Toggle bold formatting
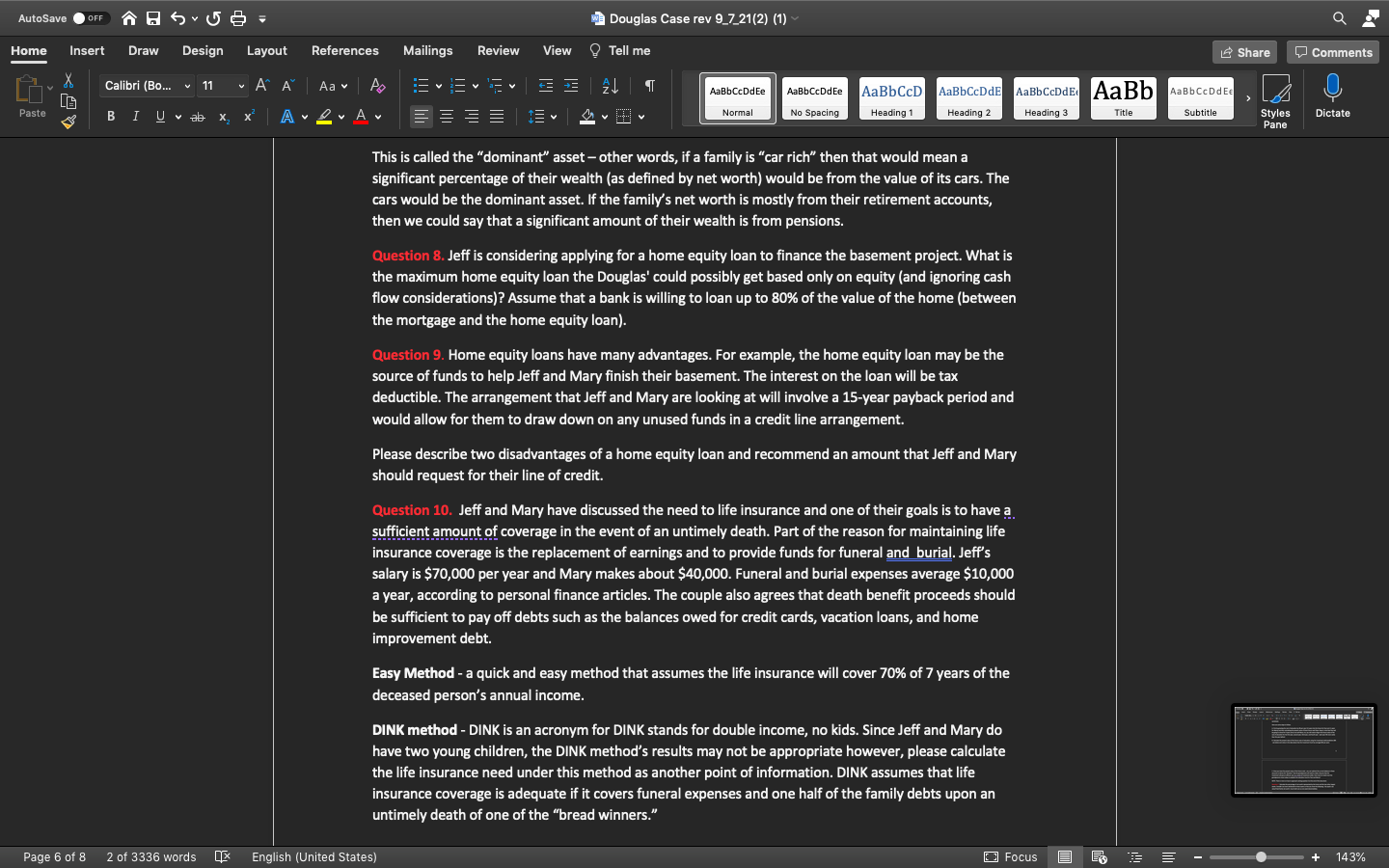 (111, 117)
